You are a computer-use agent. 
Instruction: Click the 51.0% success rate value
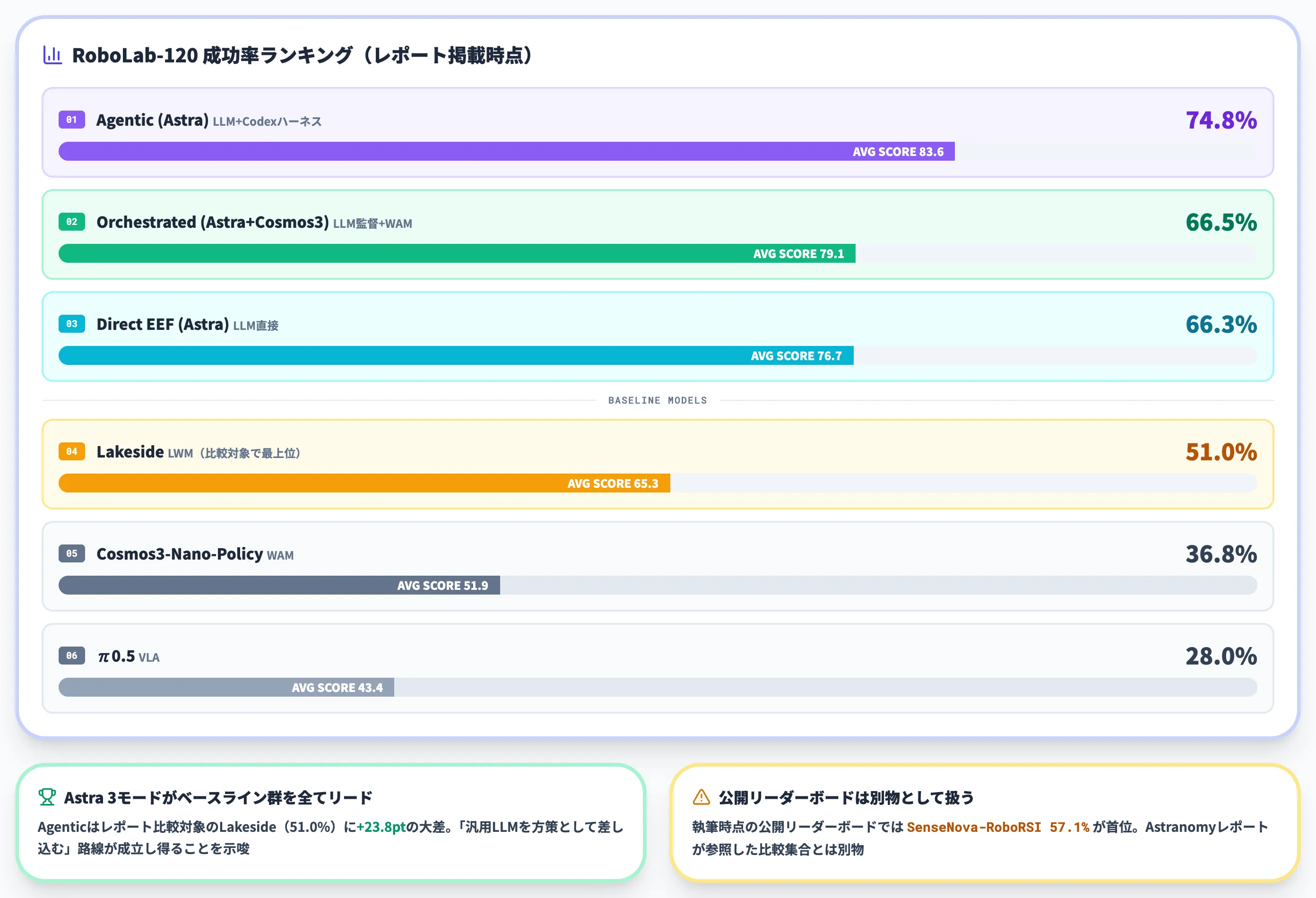coord(1221,452)
